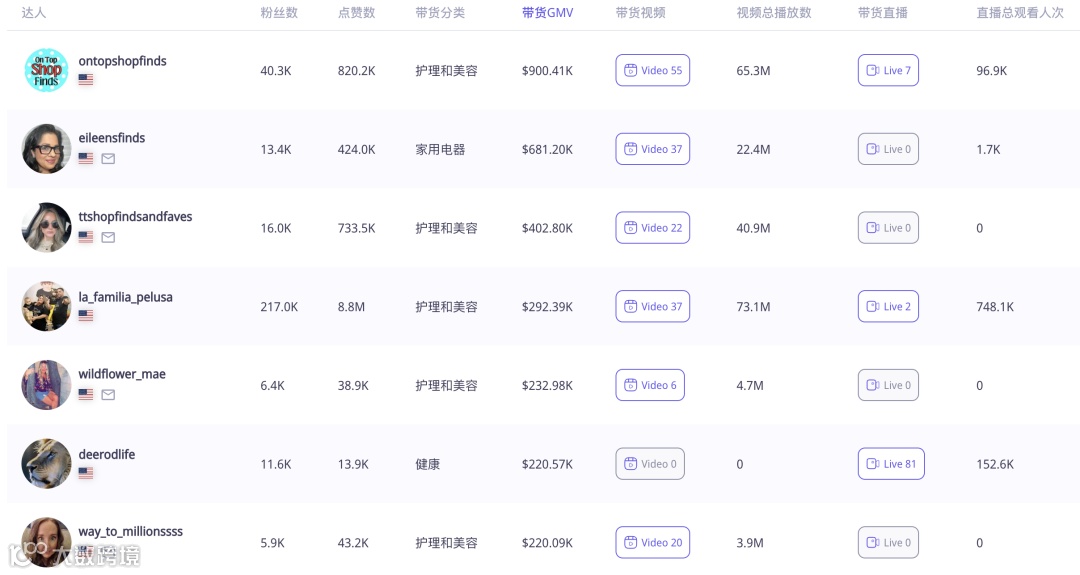This screenshot has width=1080, height=575.
Task: Click the US flag under ontopshopfinds
Action: 85,80
